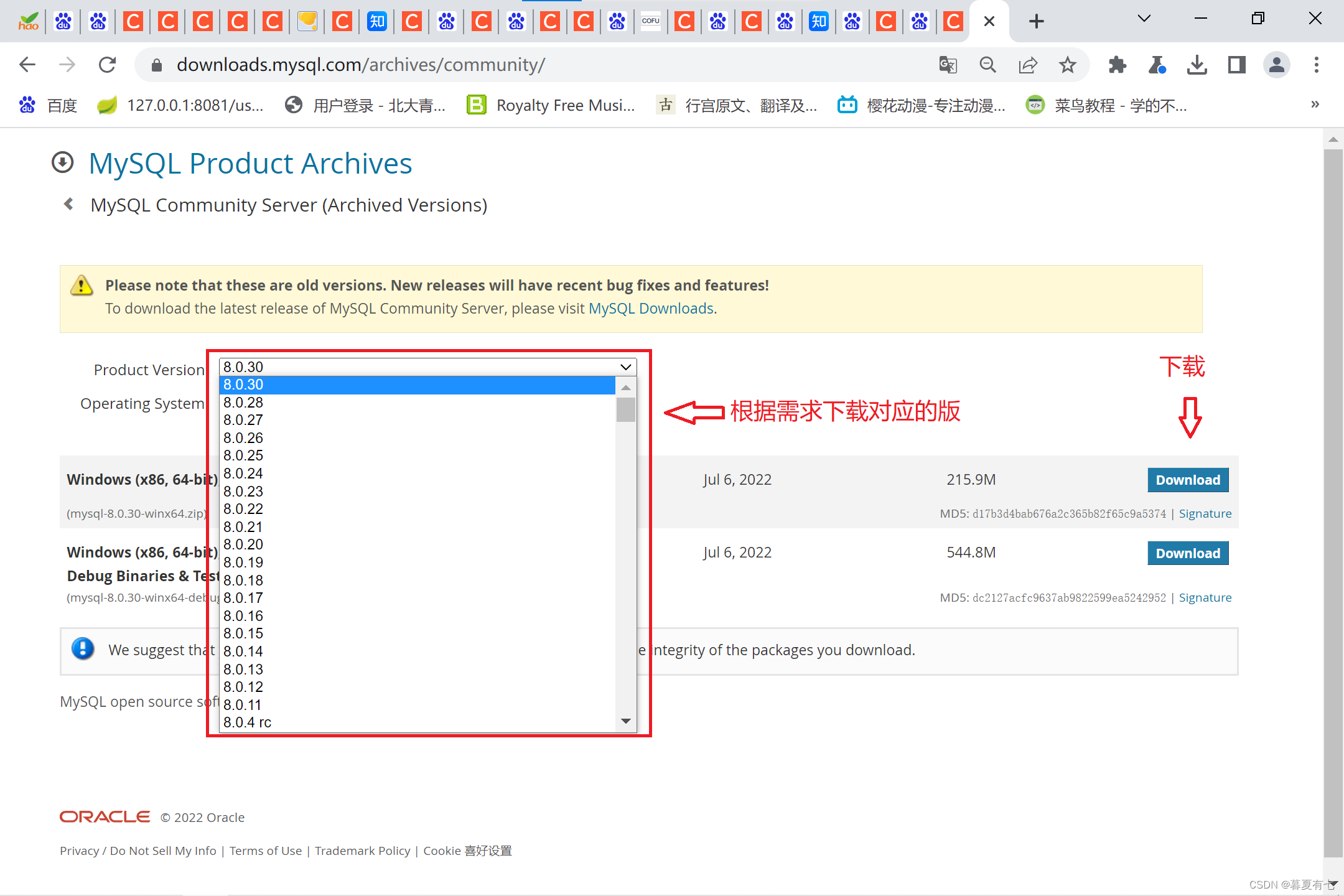The width and height of the screenshot is (1344, 896).
Task: Click the page scrollbar up arrow
Action: tap(1333, 139)
